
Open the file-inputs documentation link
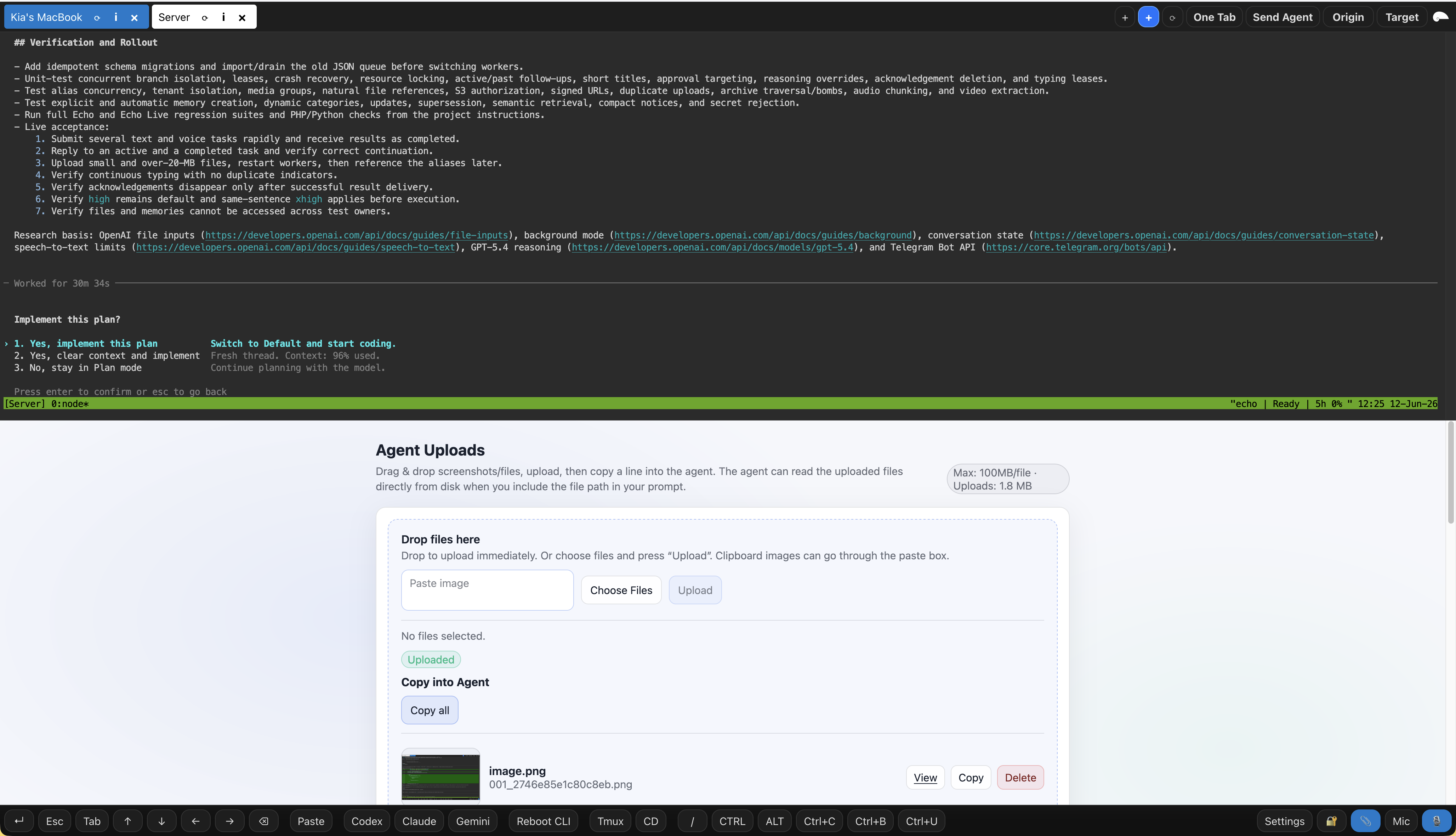[x=357, y=236]
